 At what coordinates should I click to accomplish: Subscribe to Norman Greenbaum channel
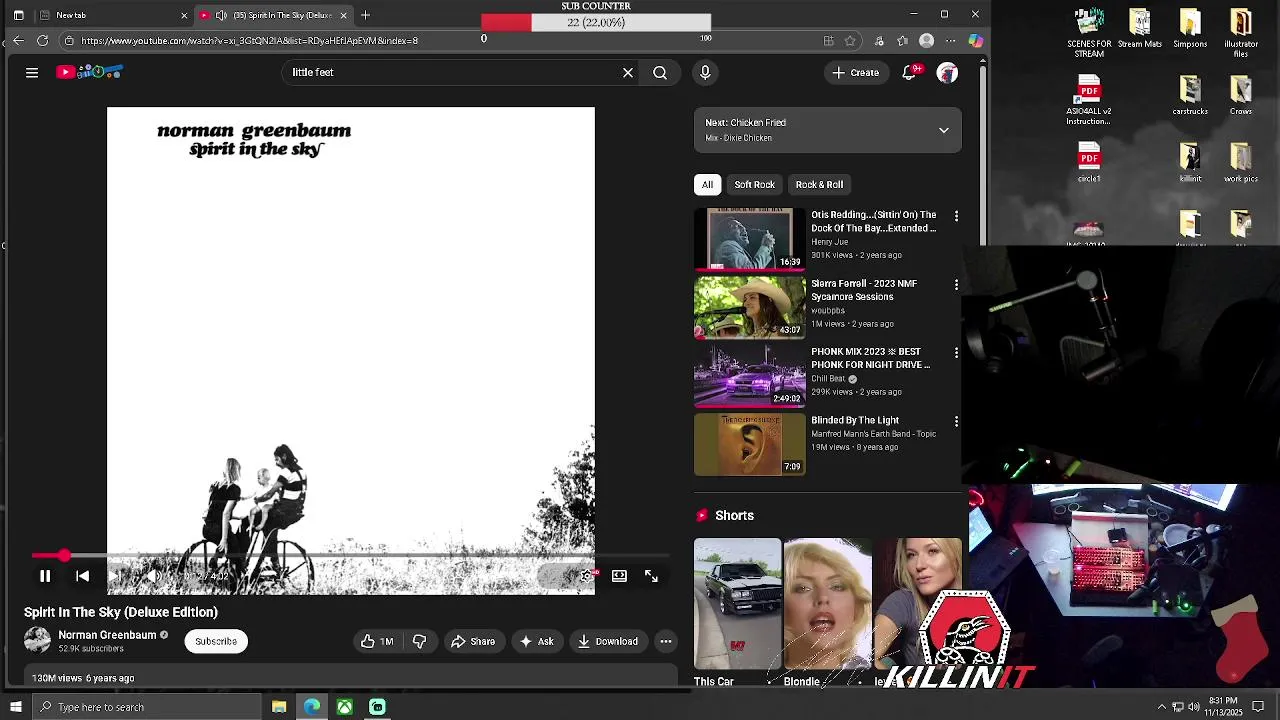pyautogui.click(x=216, y=641)
